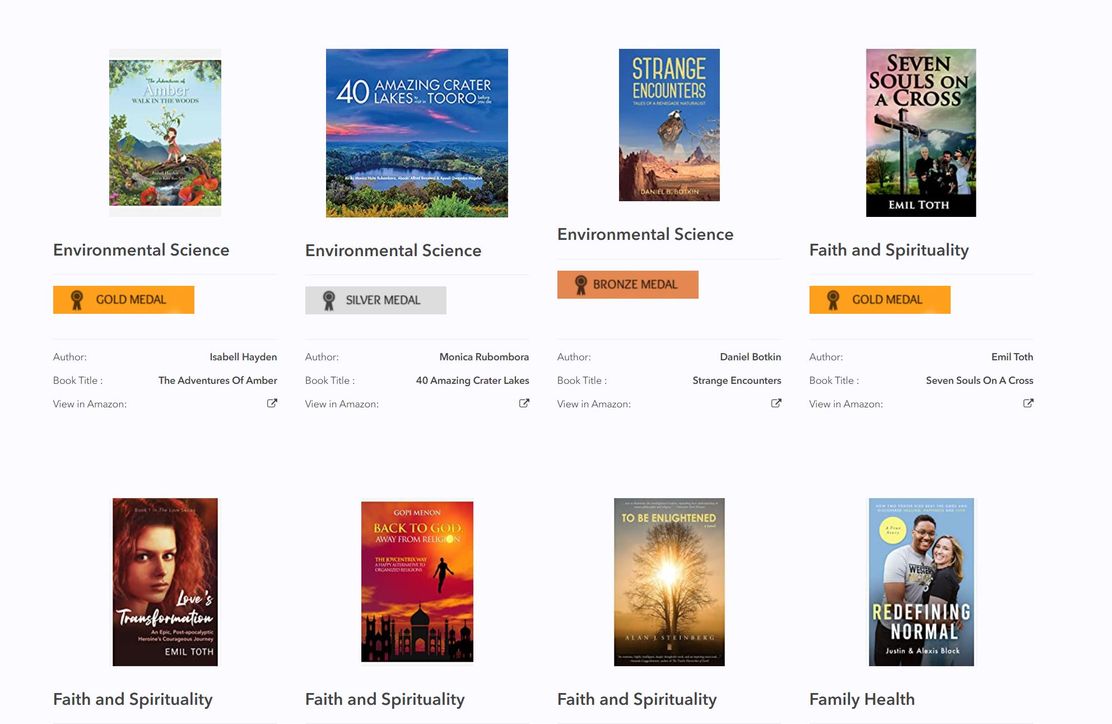The width and height of the screenshot is (1112, 724).
Task: Open The Adventures of Amber book cover
Action: coord(165,133)
